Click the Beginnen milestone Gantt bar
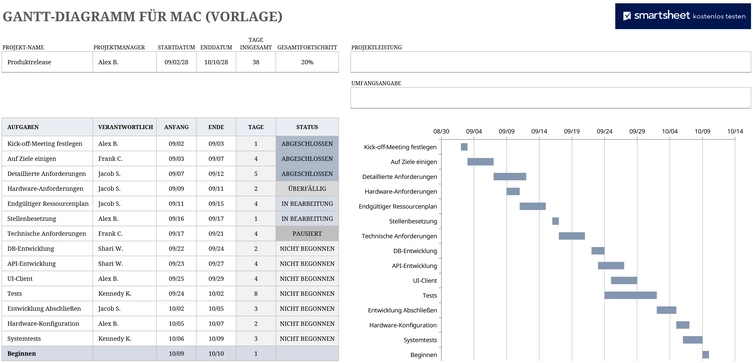 (x=705, y=355)
